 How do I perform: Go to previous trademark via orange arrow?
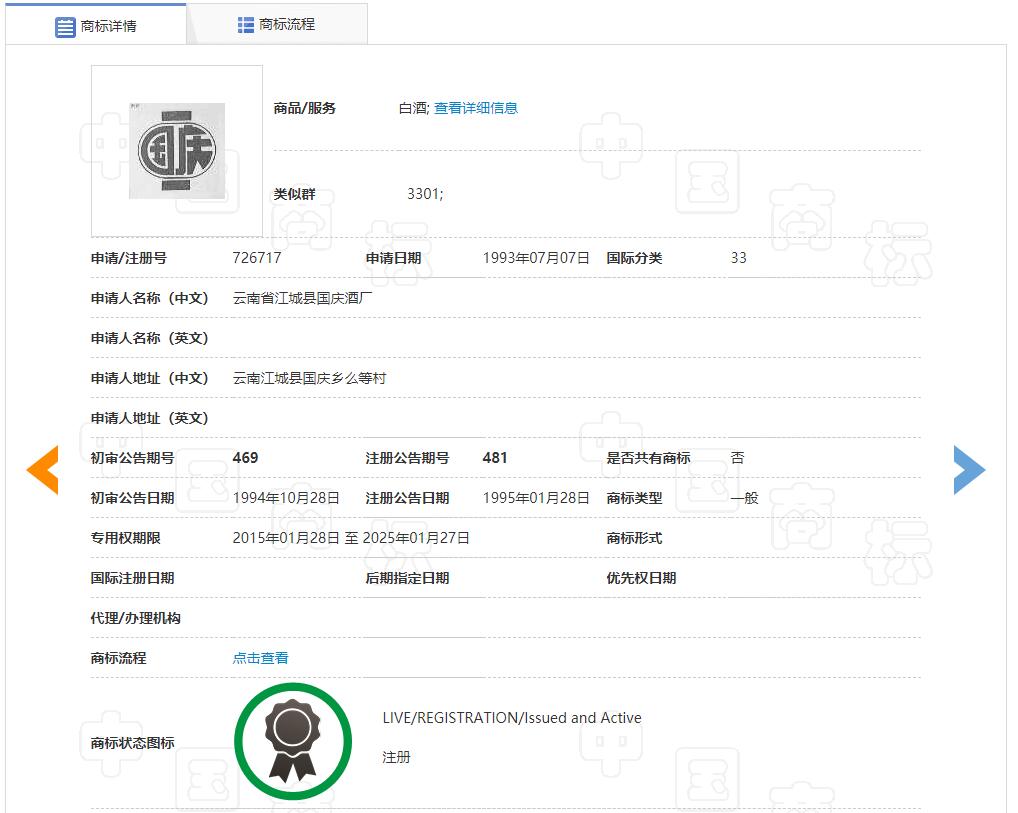click(x=43, y=470)
